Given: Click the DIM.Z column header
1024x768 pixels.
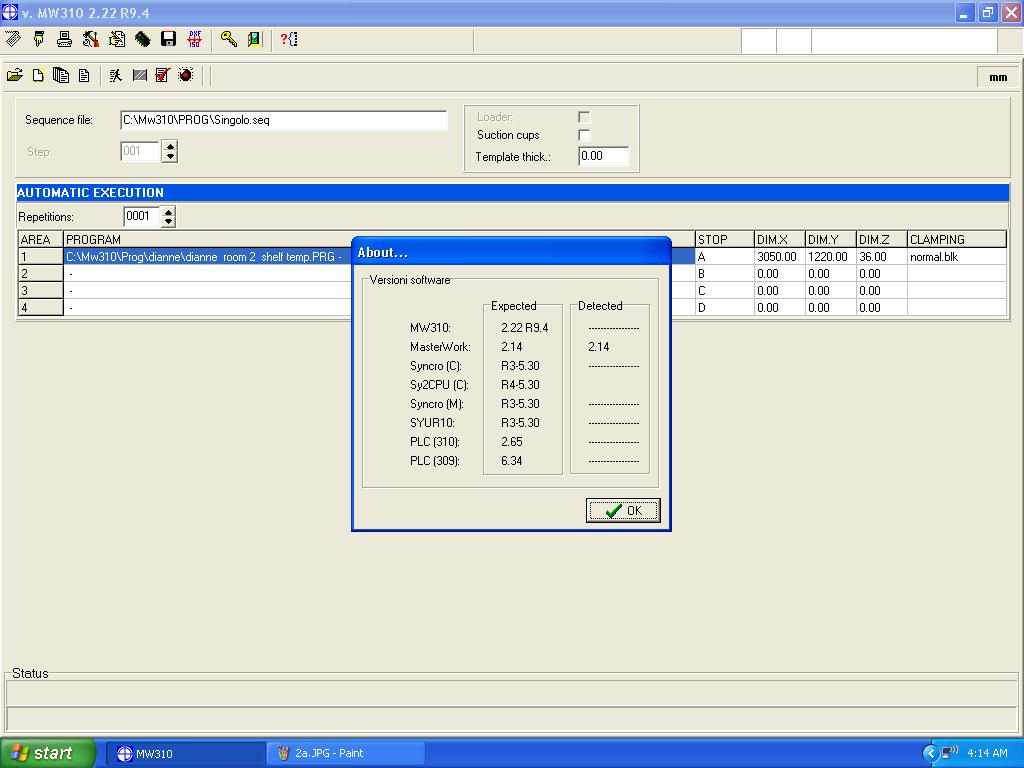Looking at the screenshot, I should [881, 240].
